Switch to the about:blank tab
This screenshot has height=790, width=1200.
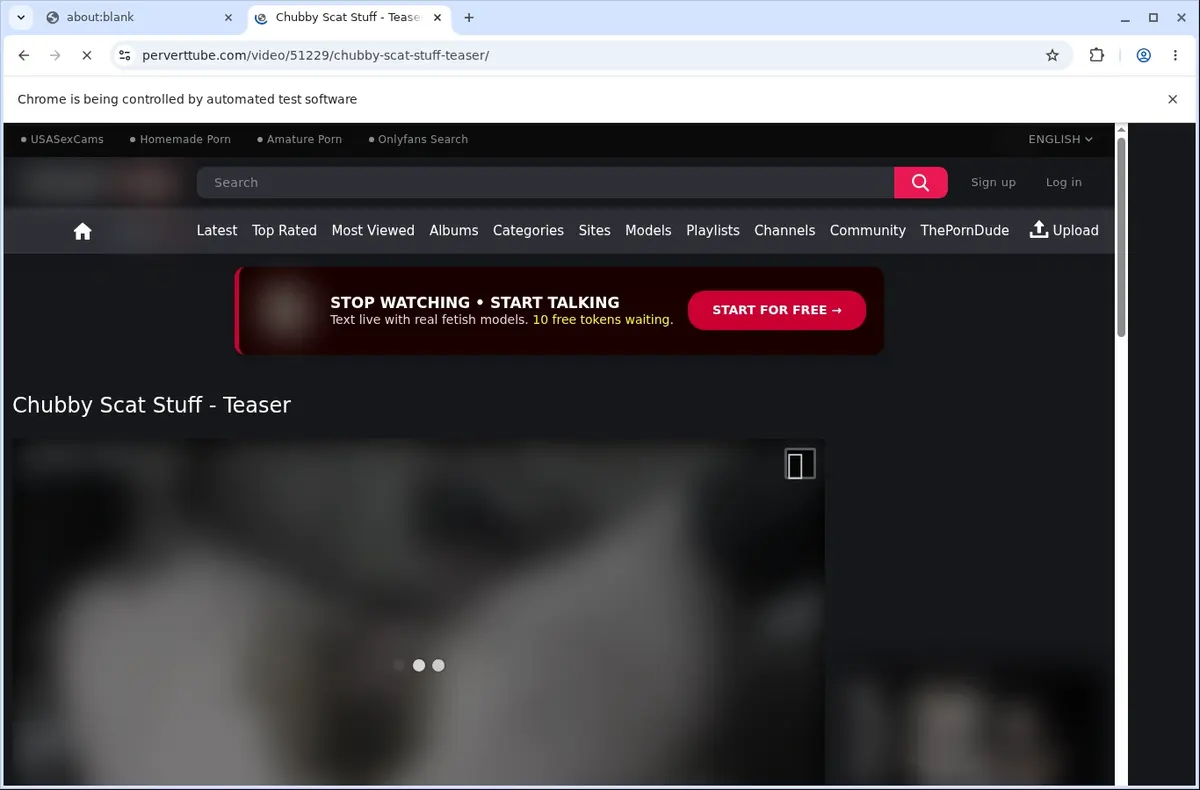pyautogui.click(x=139, y=17)
